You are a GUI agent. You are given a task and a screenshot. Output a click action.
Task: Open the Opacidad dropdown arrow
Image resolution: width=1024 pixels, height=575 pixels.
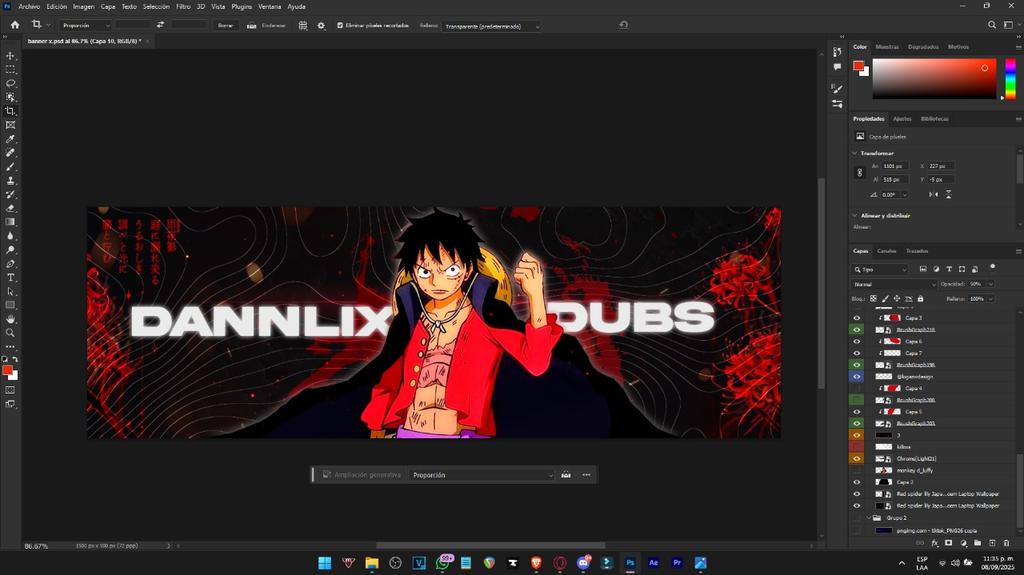coord(991,284)
